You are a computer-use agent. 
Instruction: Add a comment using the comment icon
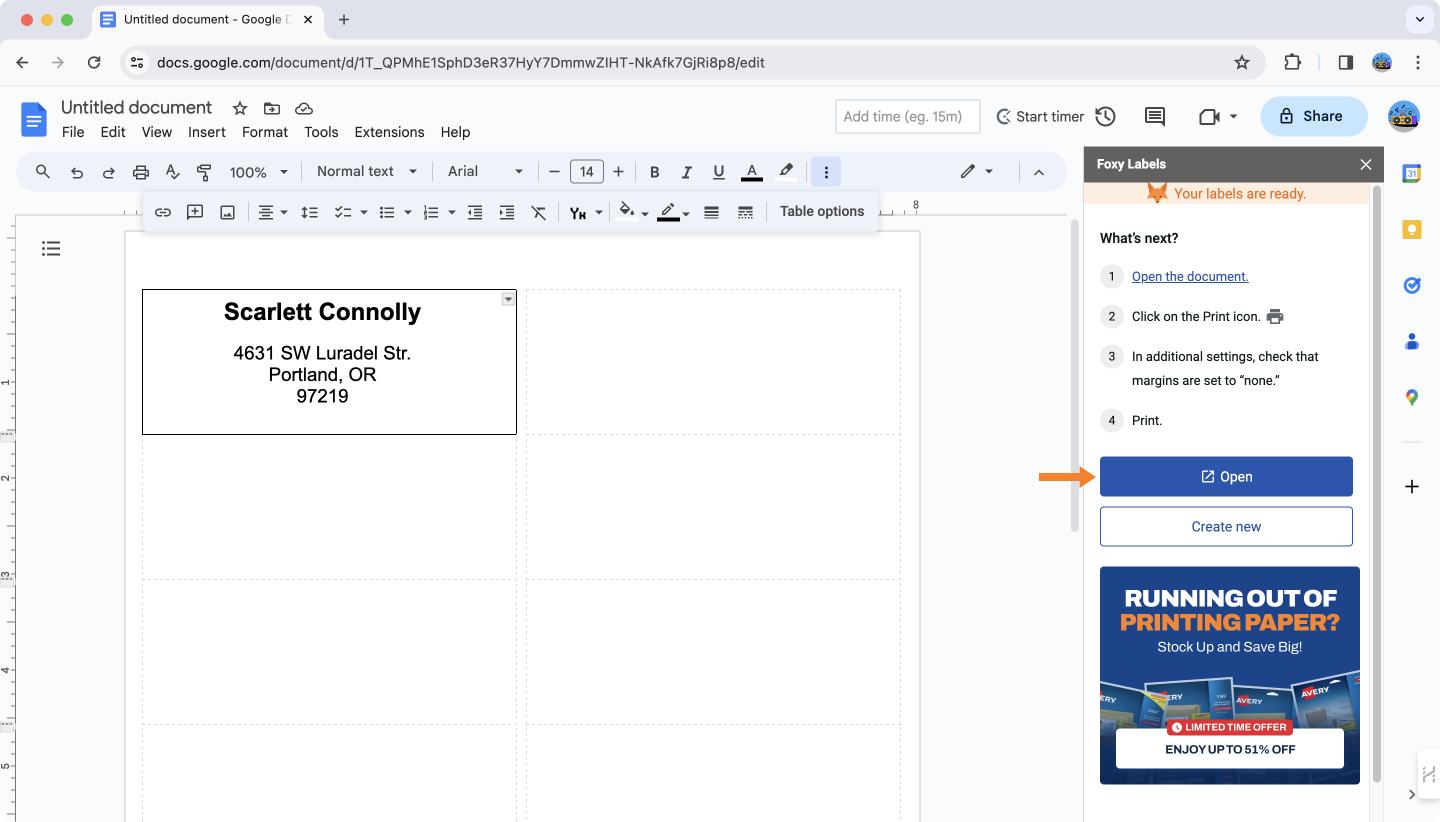pos(195,211)
